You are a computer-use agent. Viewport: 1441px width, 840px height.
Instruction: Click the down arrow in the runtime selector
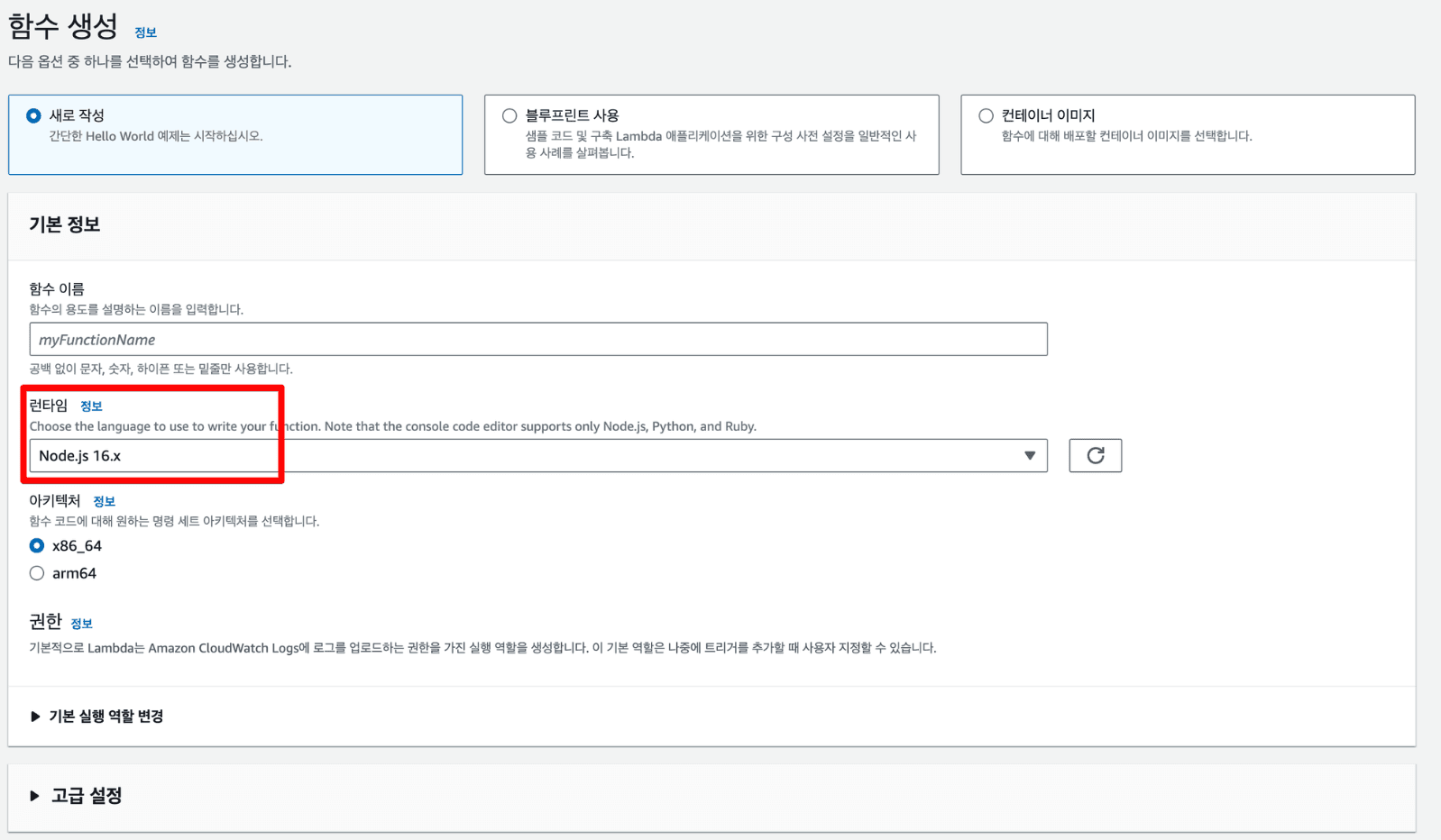coord(1029,456)
